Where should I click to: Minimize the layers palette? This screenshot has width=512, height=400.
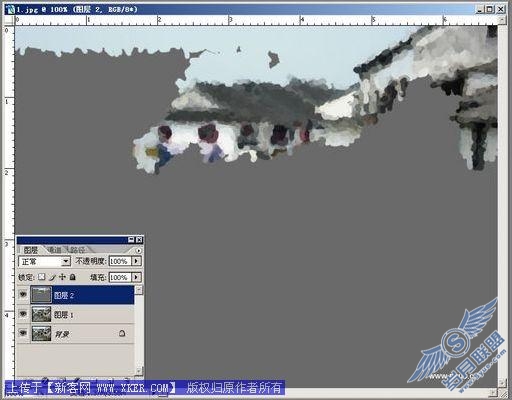click(131, 240)
